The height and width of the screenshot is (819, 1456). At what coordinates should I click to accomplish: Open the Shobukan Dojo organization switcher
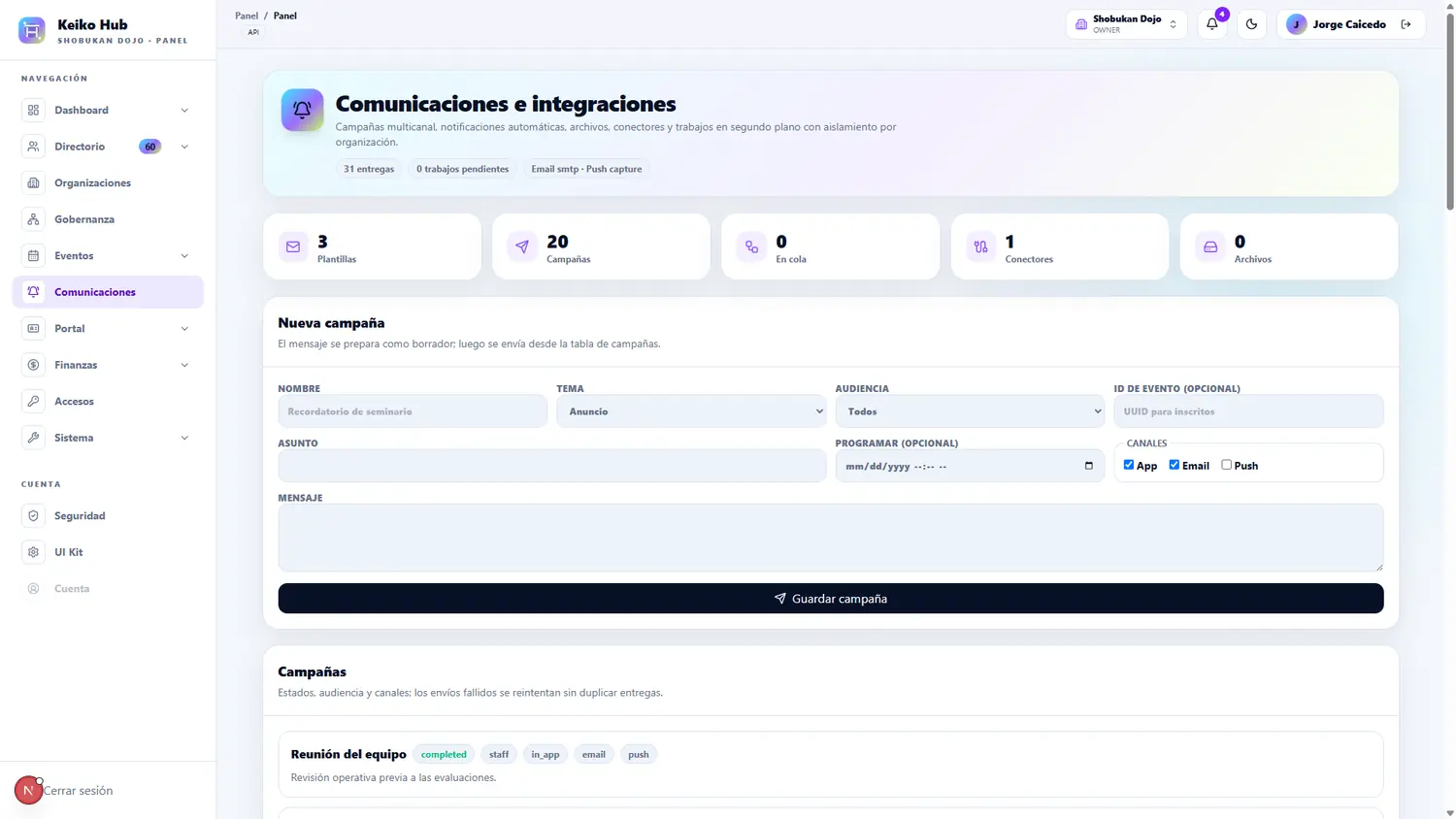[1126, 24]
